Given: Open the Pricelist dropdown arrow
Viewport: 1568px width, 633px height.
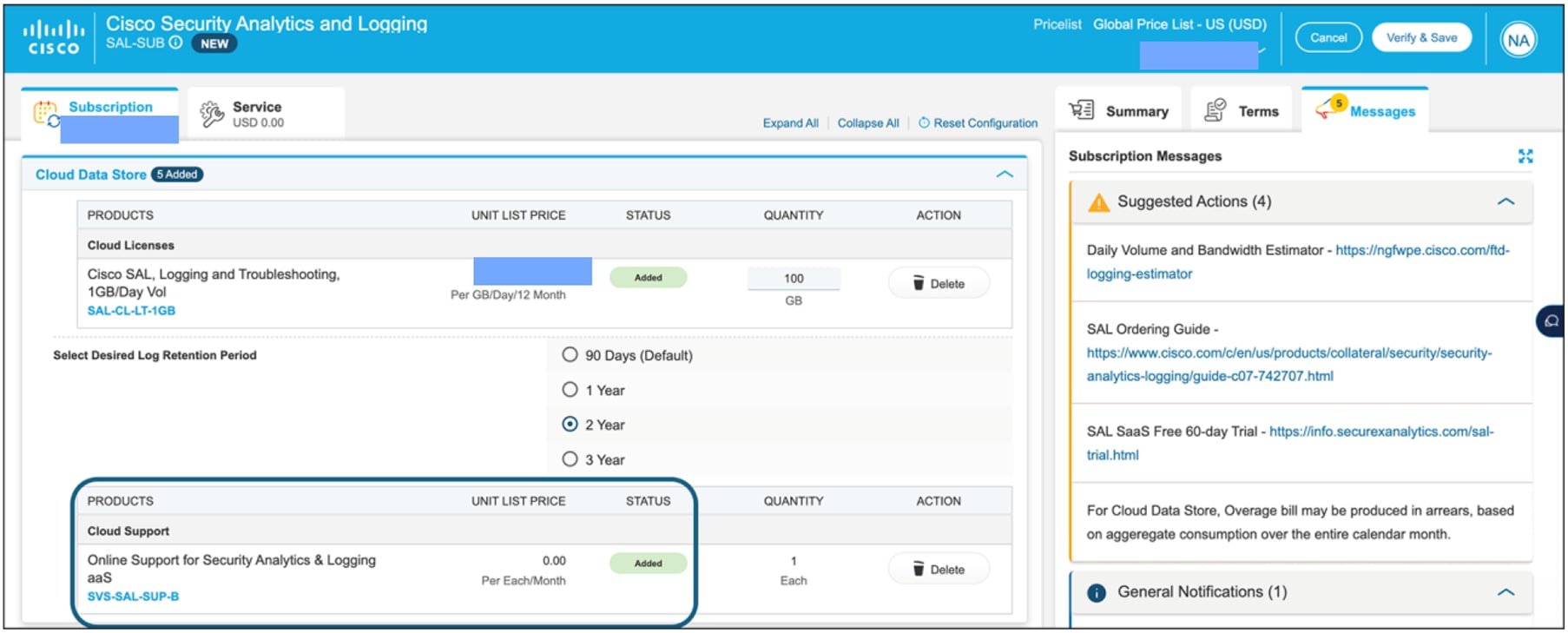Looking at the screenshot, I should [x=1262, y=51].
